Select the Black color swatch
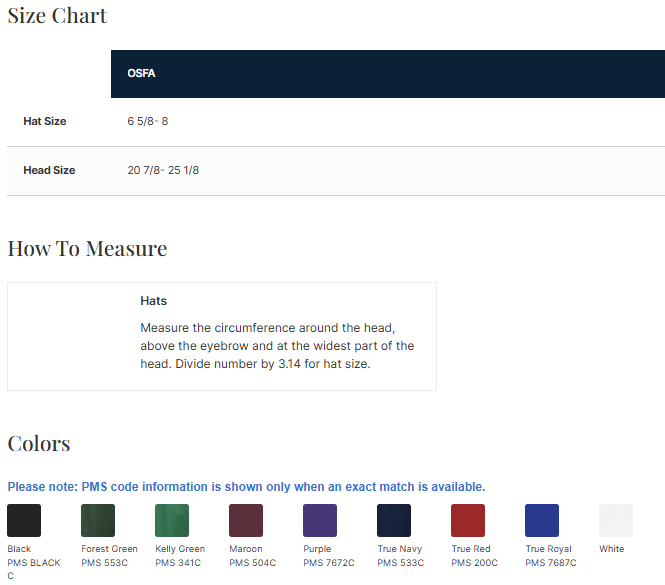The image size is (665, 585). point(24,521)
